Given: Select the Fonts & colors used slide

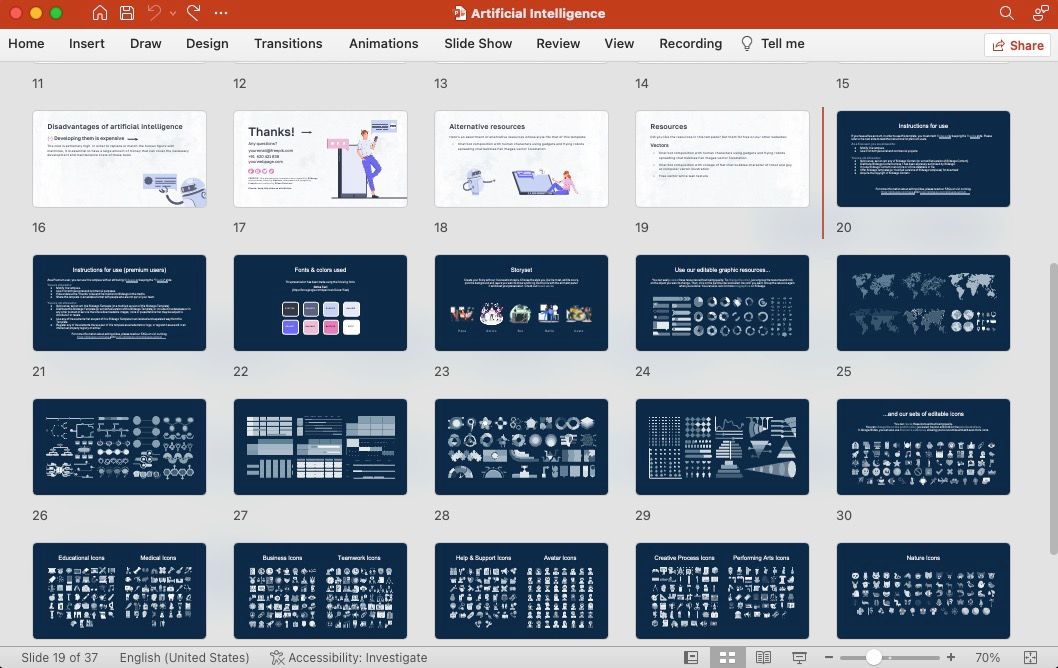Looking at the screenshot, I should tap(320, 302).
